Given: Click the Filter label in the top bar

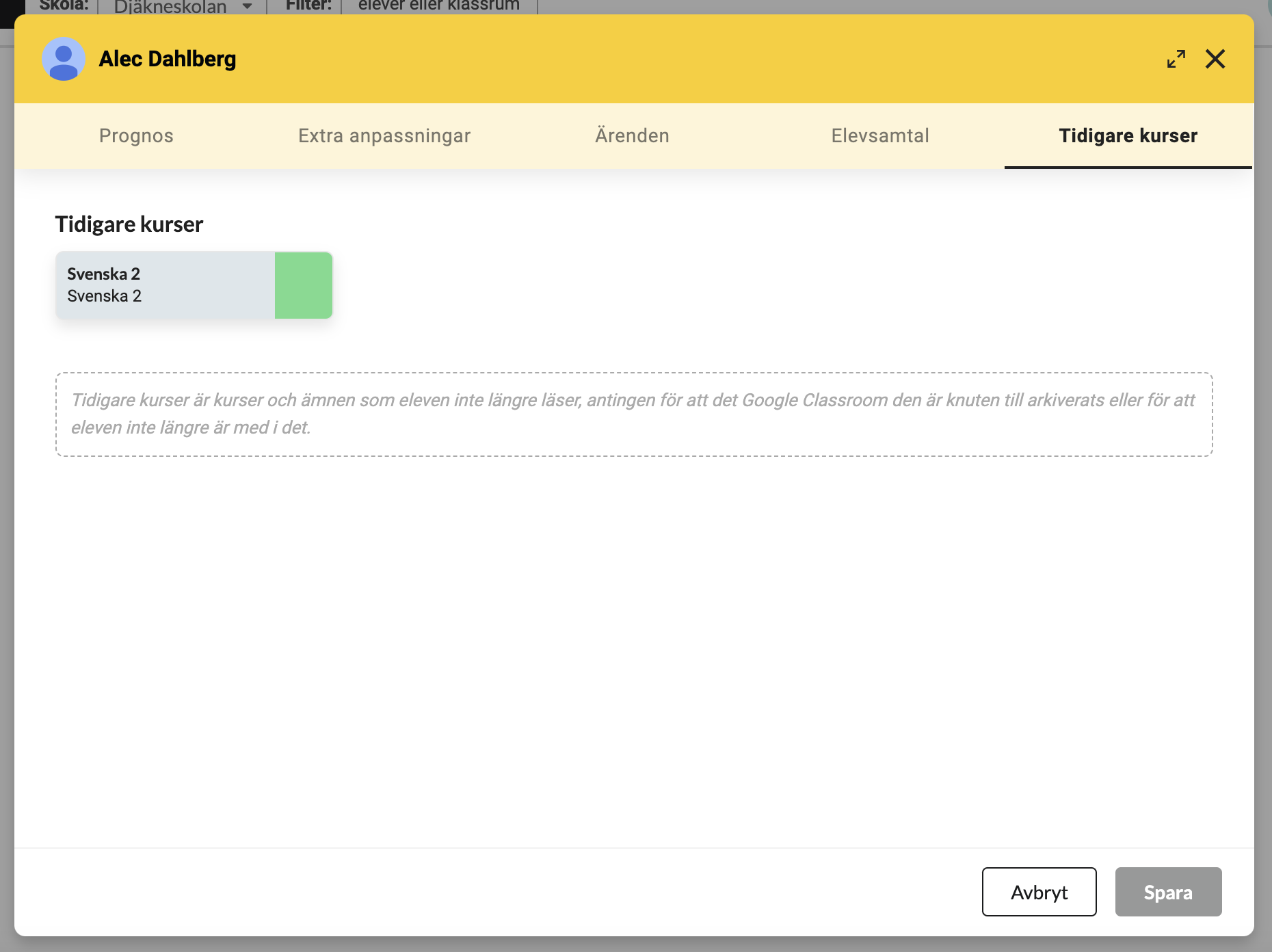Looking at the screenshot, I should 308,5.
